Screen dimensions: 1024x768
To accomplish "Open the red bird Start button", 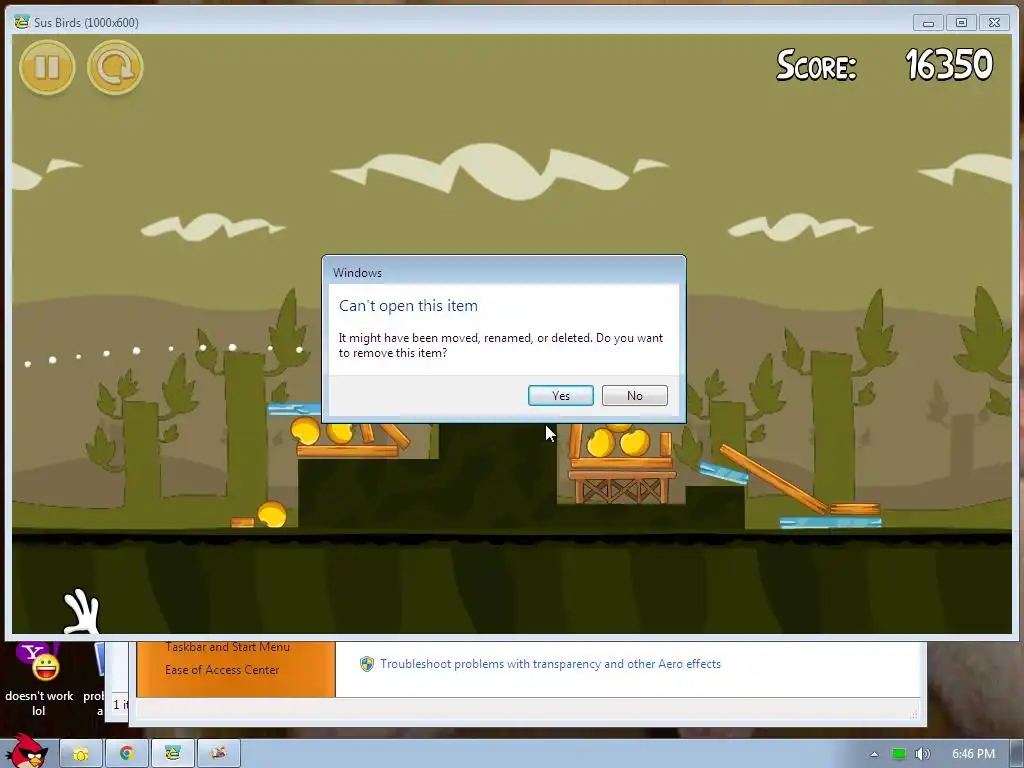I will pos(26,751).
